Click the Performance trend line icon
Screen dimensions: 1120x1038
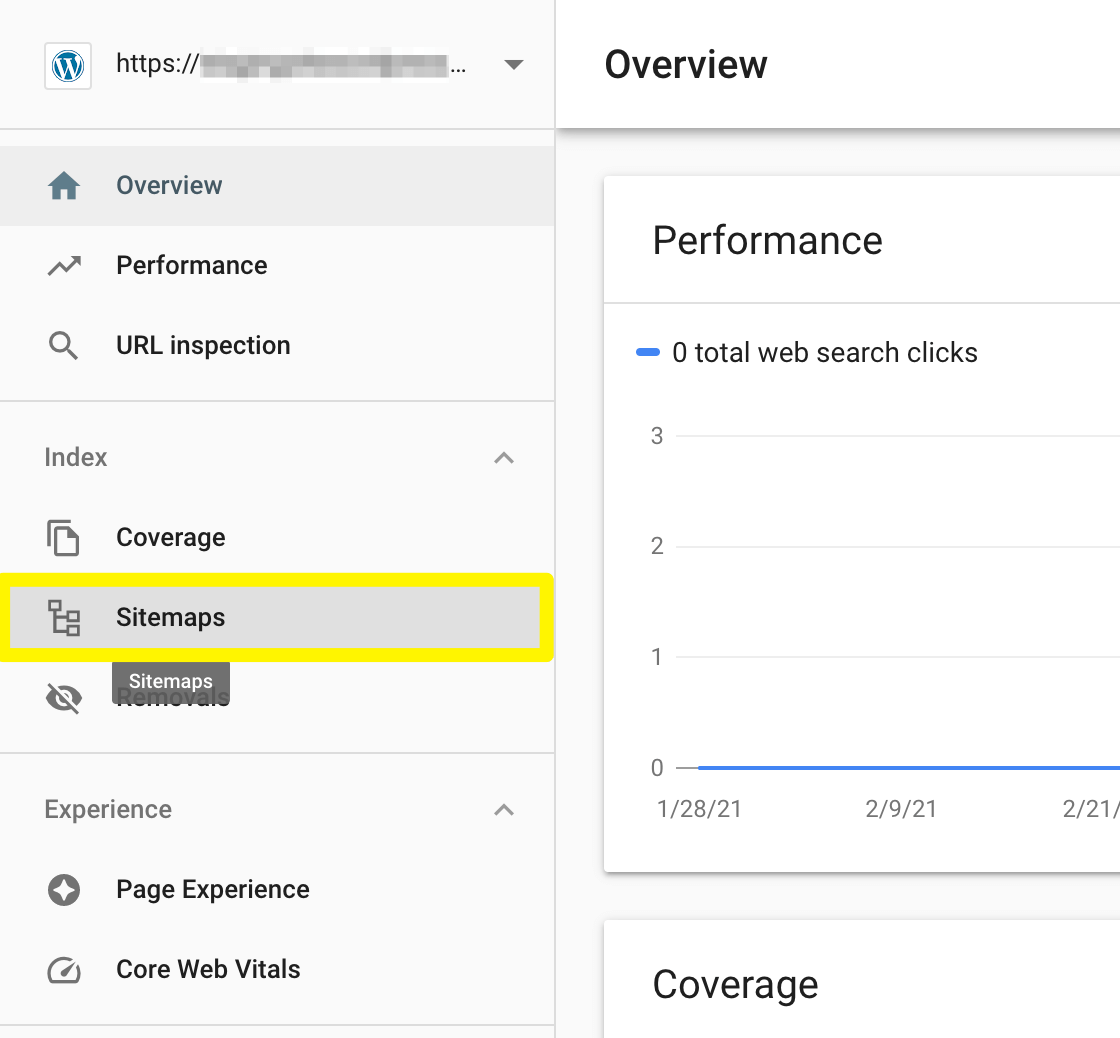click(64, 266)
